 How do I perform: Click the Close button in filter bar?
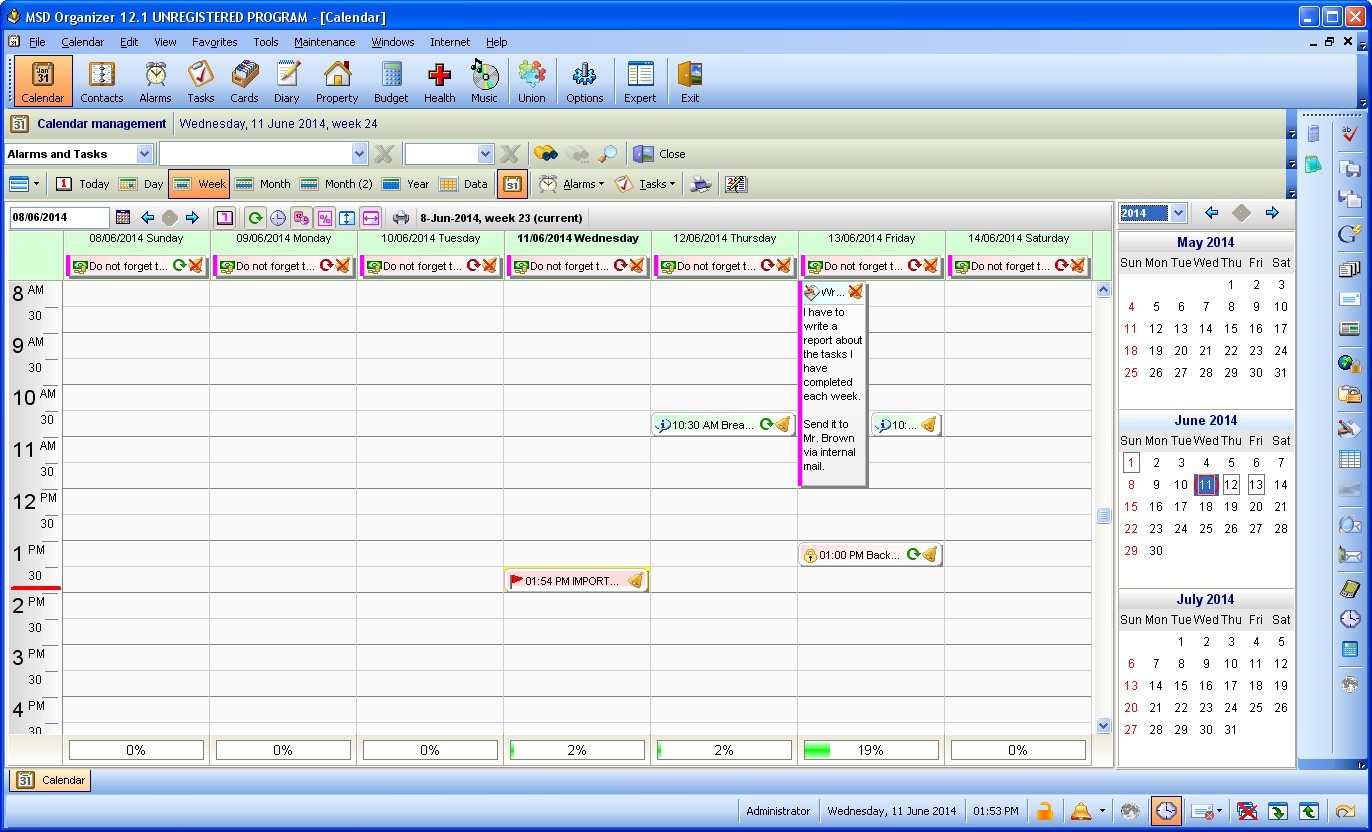coord(660,154)
